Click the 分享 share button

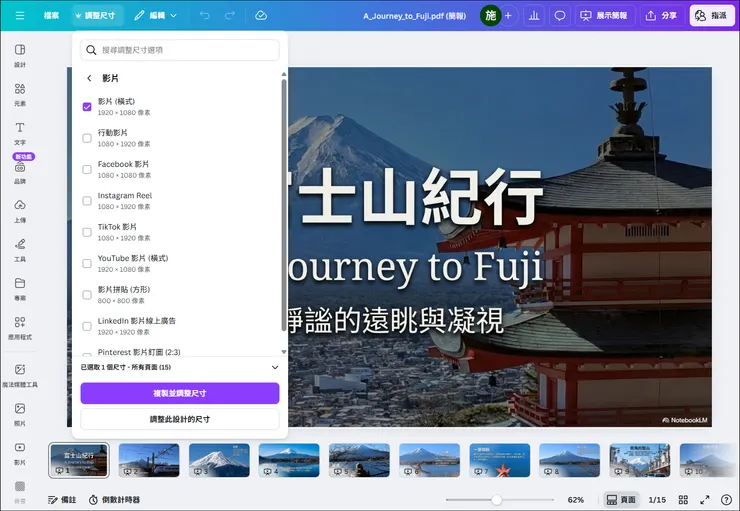(661, 16)
